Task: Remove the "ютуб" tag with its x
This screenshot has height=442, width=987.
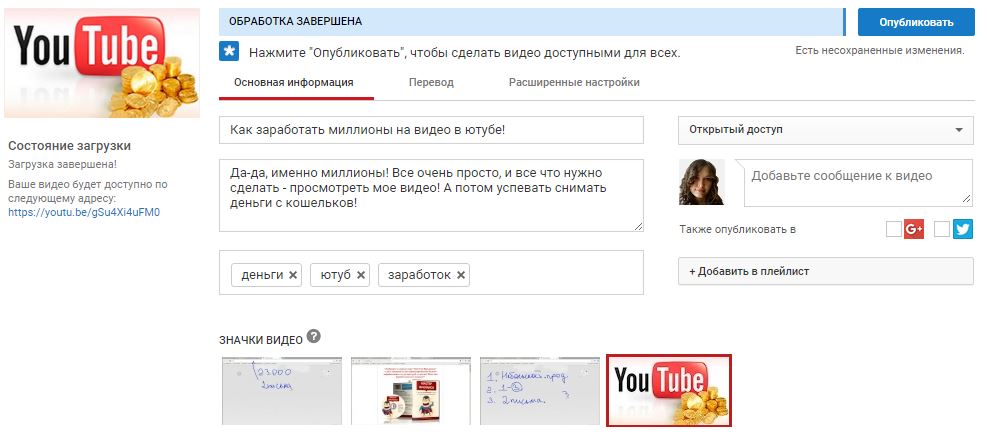Action: click(361, 275)
